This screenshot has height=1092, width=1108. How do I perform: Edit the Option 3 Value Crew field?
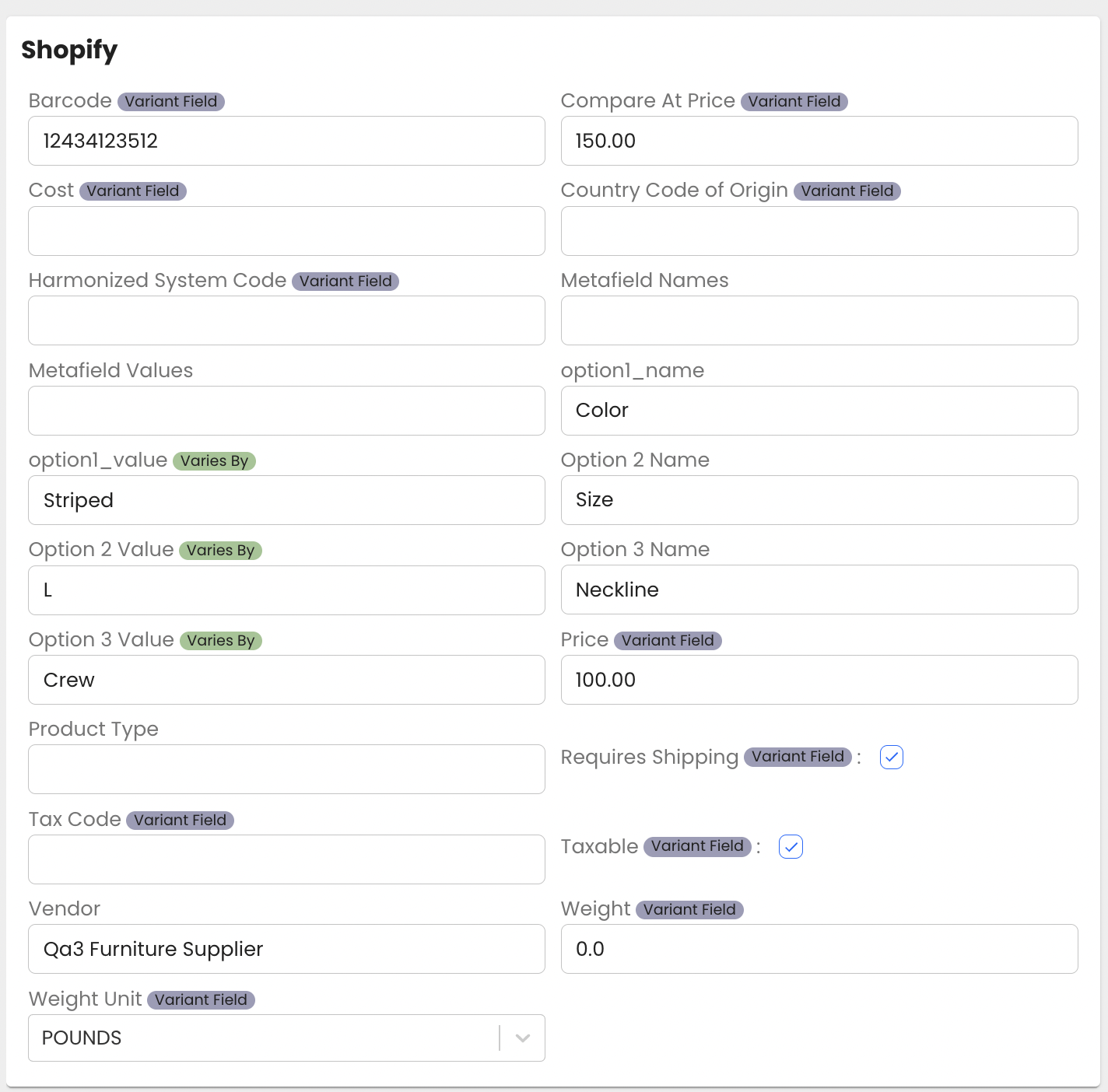tap(286, 680)
